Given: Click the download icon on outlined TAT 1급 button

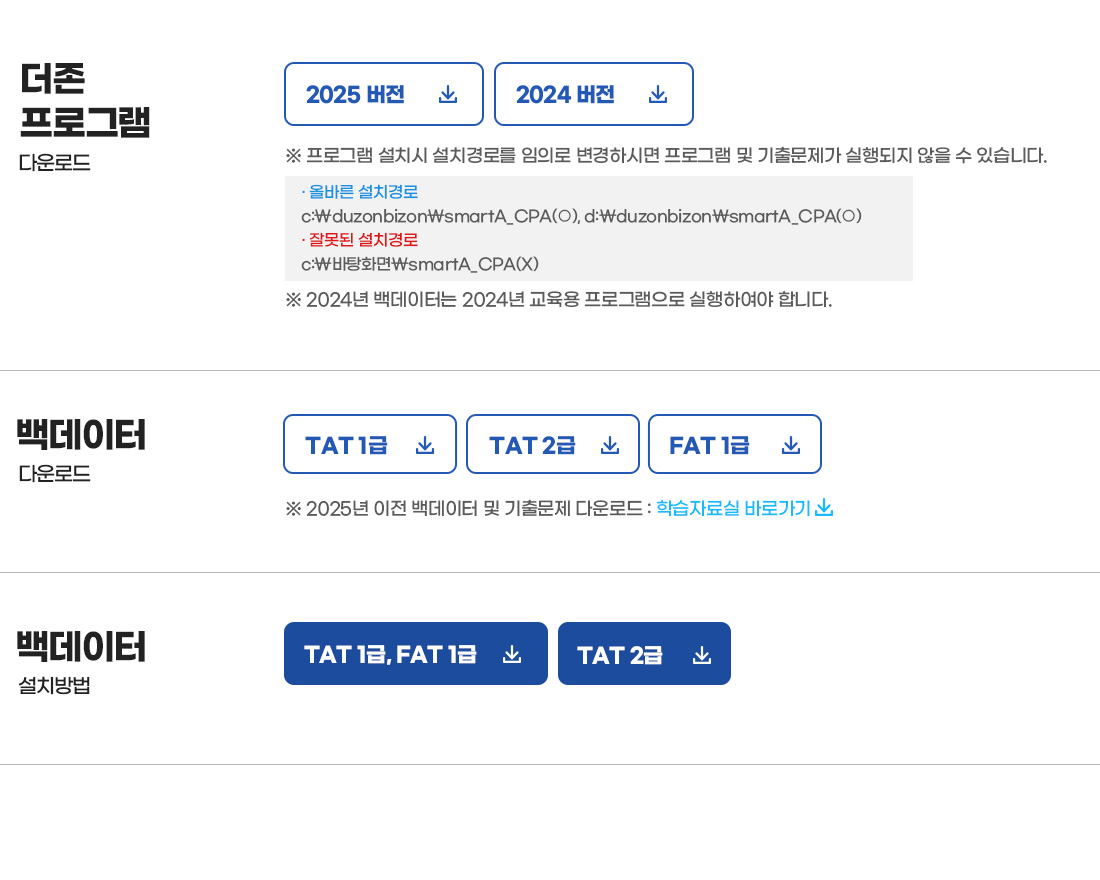Looking at the screenshot, I should pos(425,445).
